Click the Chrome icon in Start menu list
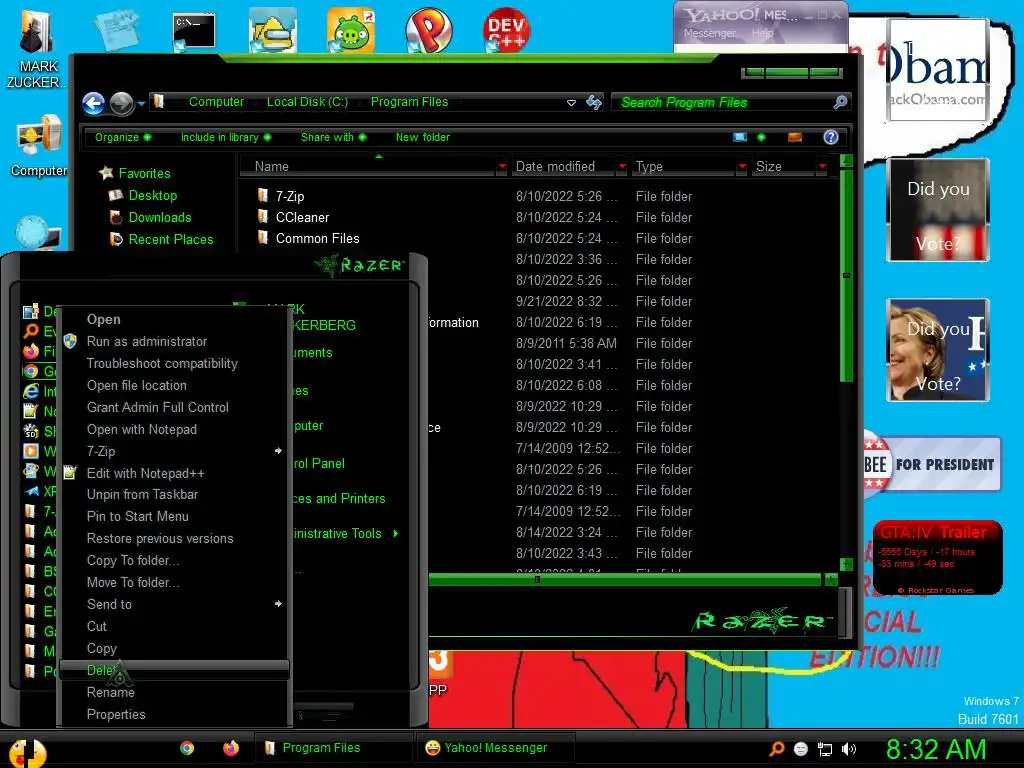The image size is (1024, 768). tap(31, 372)
